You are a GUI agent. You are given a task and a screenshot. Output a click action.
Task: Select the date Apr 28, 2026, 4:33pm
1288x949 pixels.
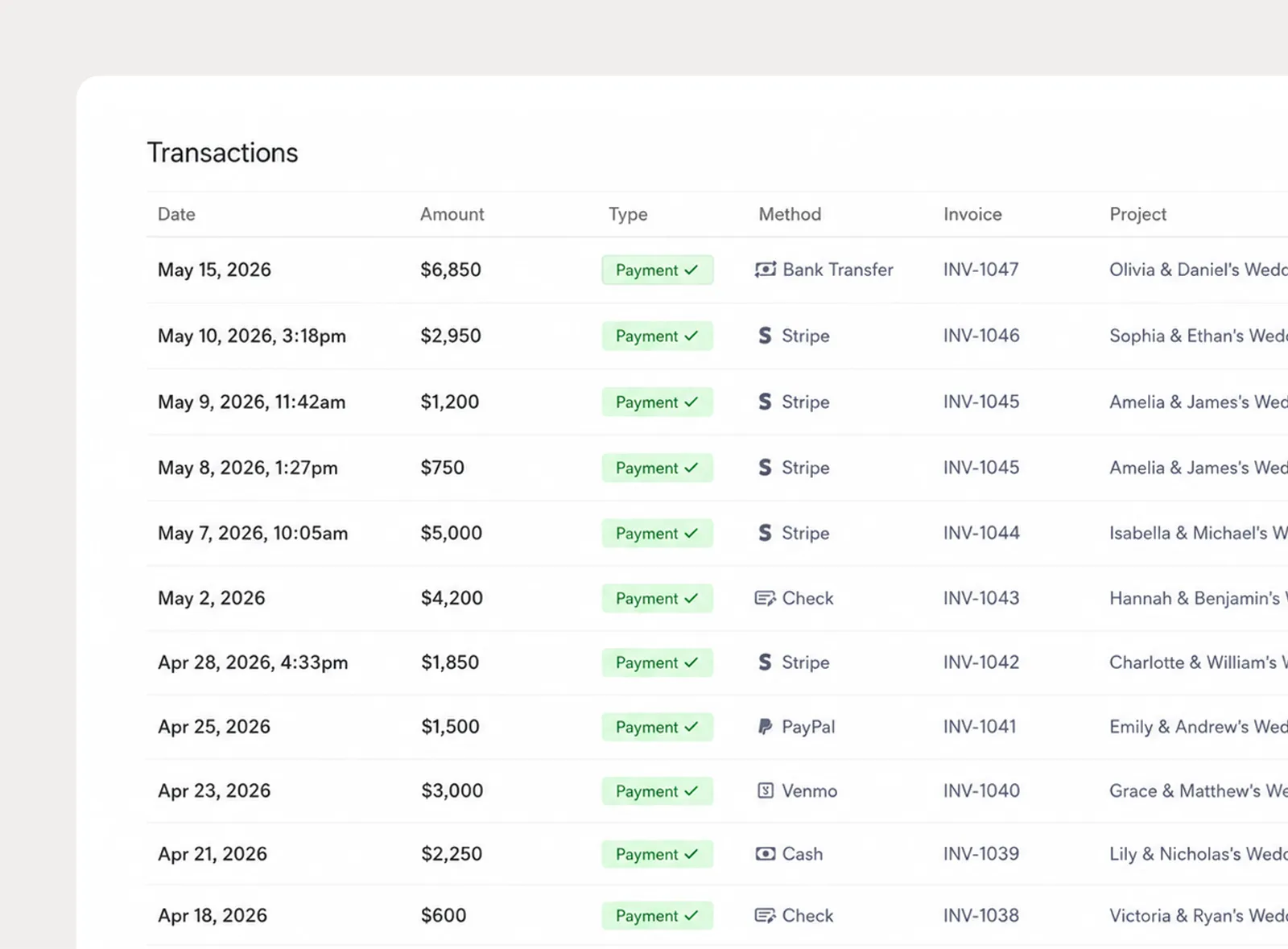coord(253,662)
